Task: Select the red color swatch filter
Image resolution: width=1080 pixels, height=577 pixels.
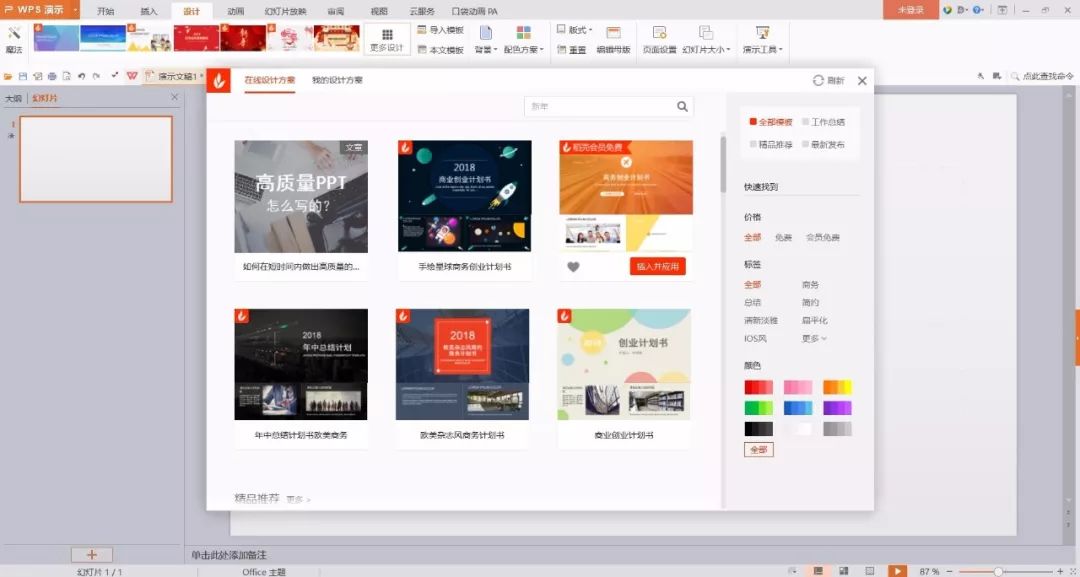Action: (x=757, y=387)
